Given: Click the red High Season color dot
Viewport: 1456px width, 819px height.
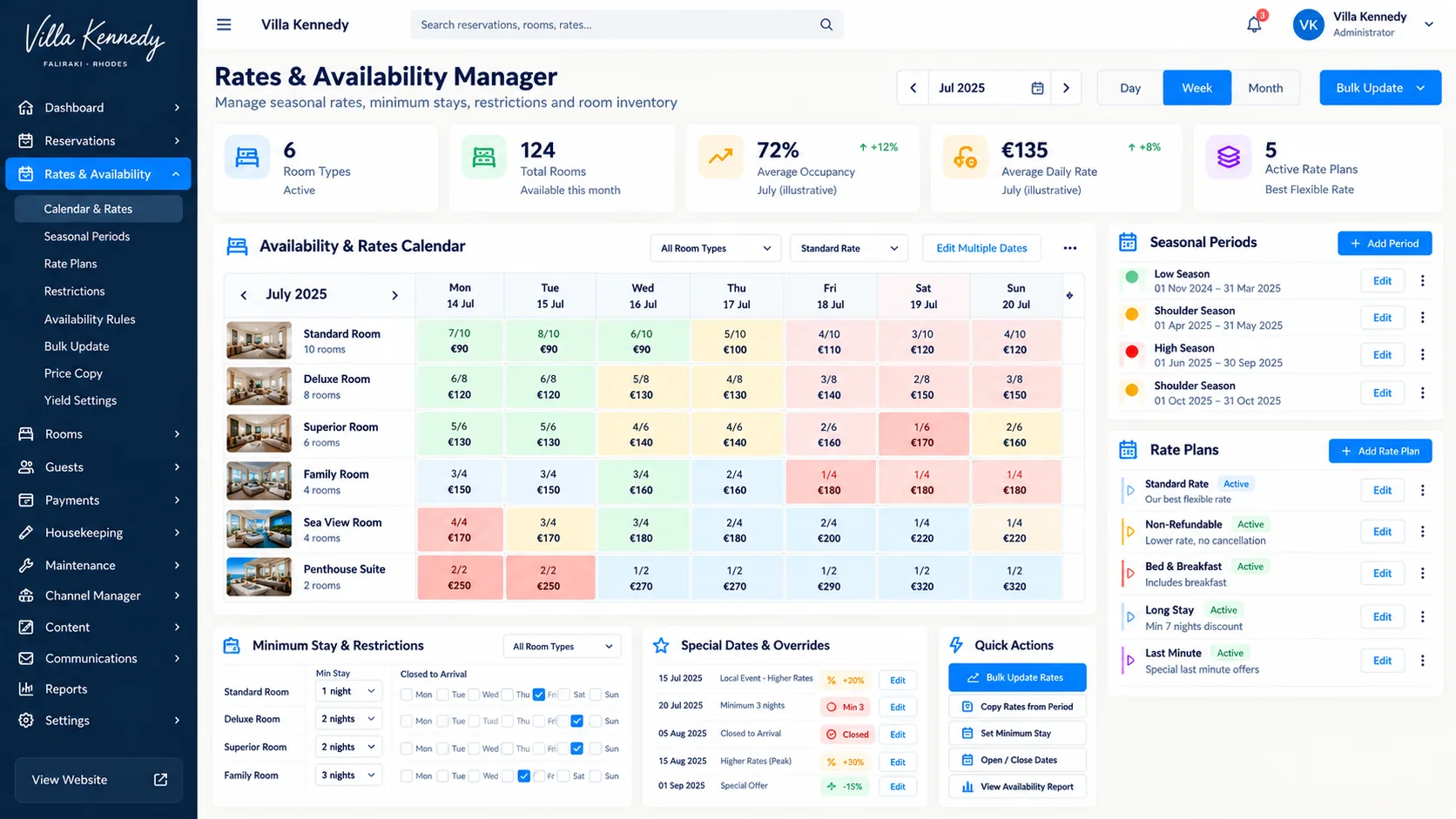Looking at the screenshot, I should pos(1132,352).
